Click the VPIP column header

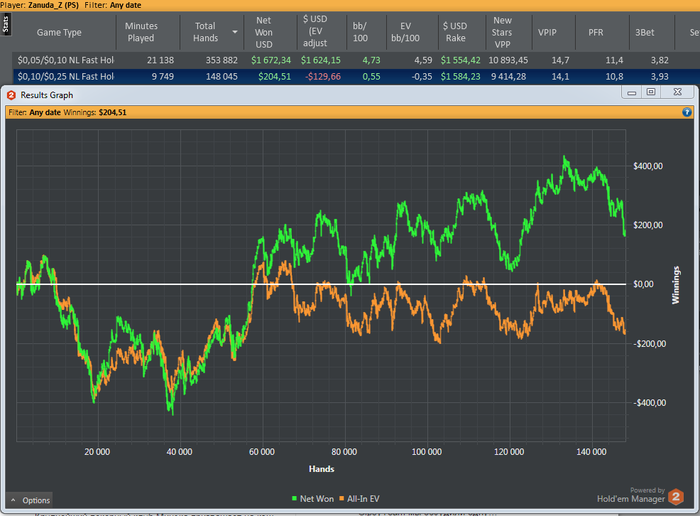coord(547,33)
